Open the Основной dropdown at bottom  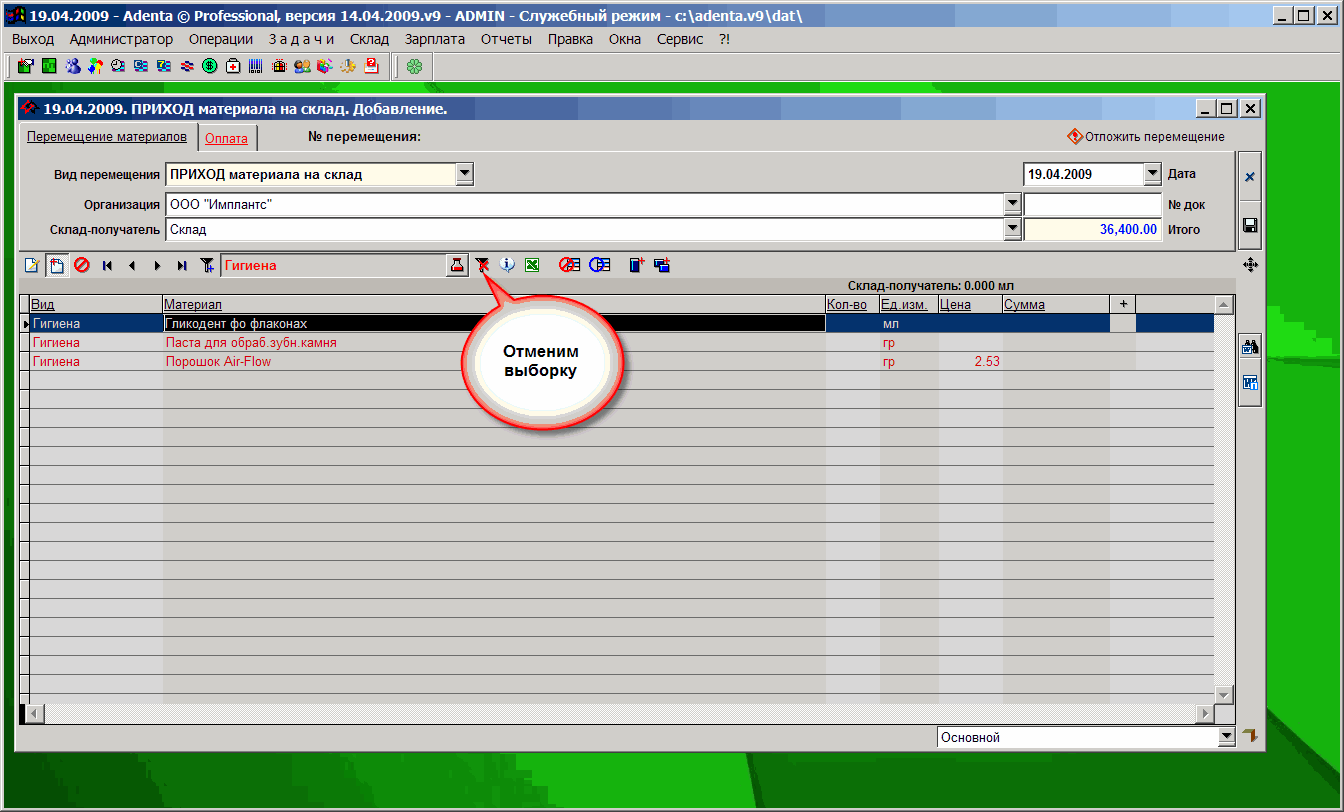1227,737
